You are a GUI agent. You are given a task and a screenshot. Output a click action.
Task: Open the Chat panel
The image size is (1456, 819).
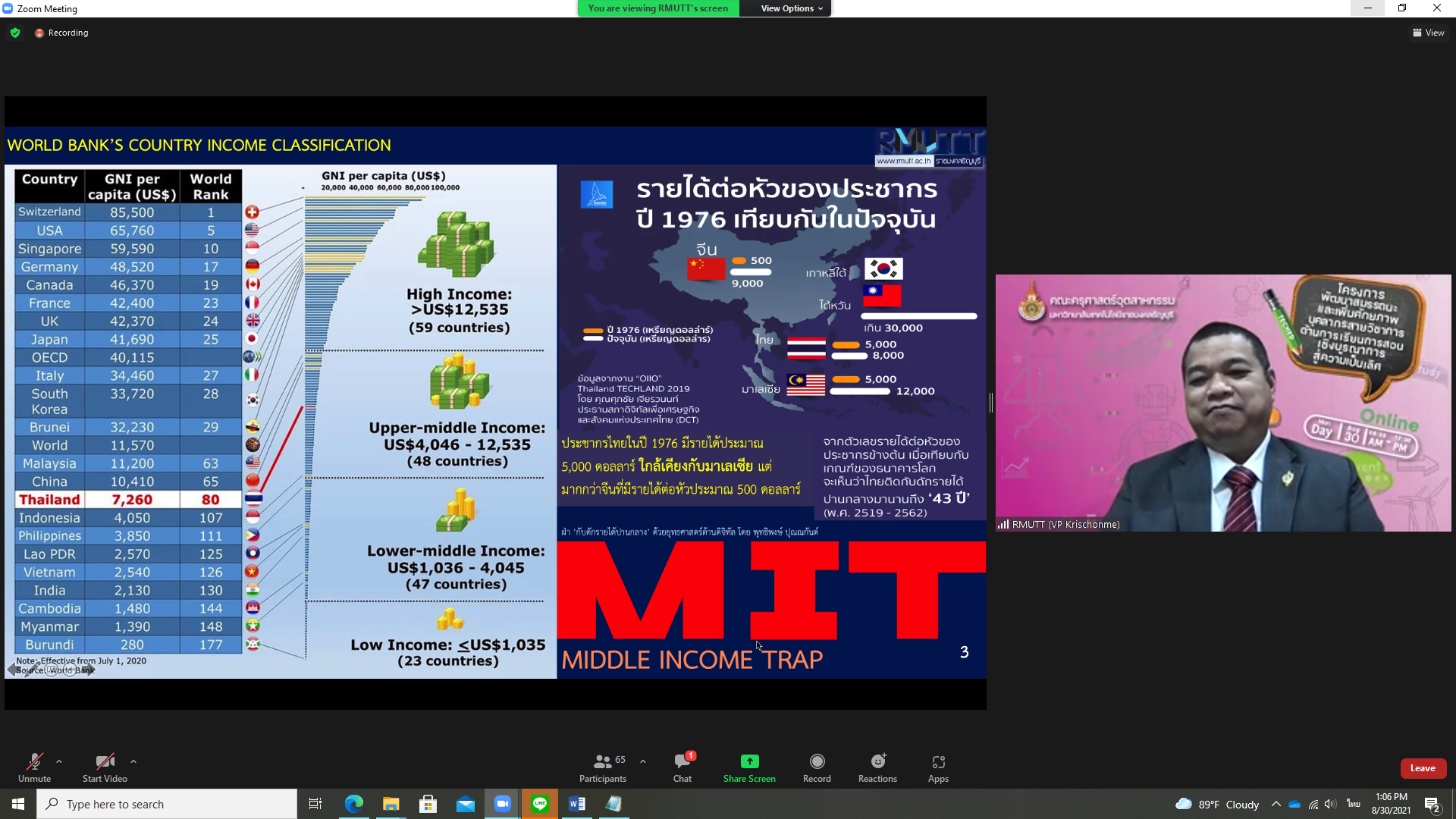coord(682,767)
